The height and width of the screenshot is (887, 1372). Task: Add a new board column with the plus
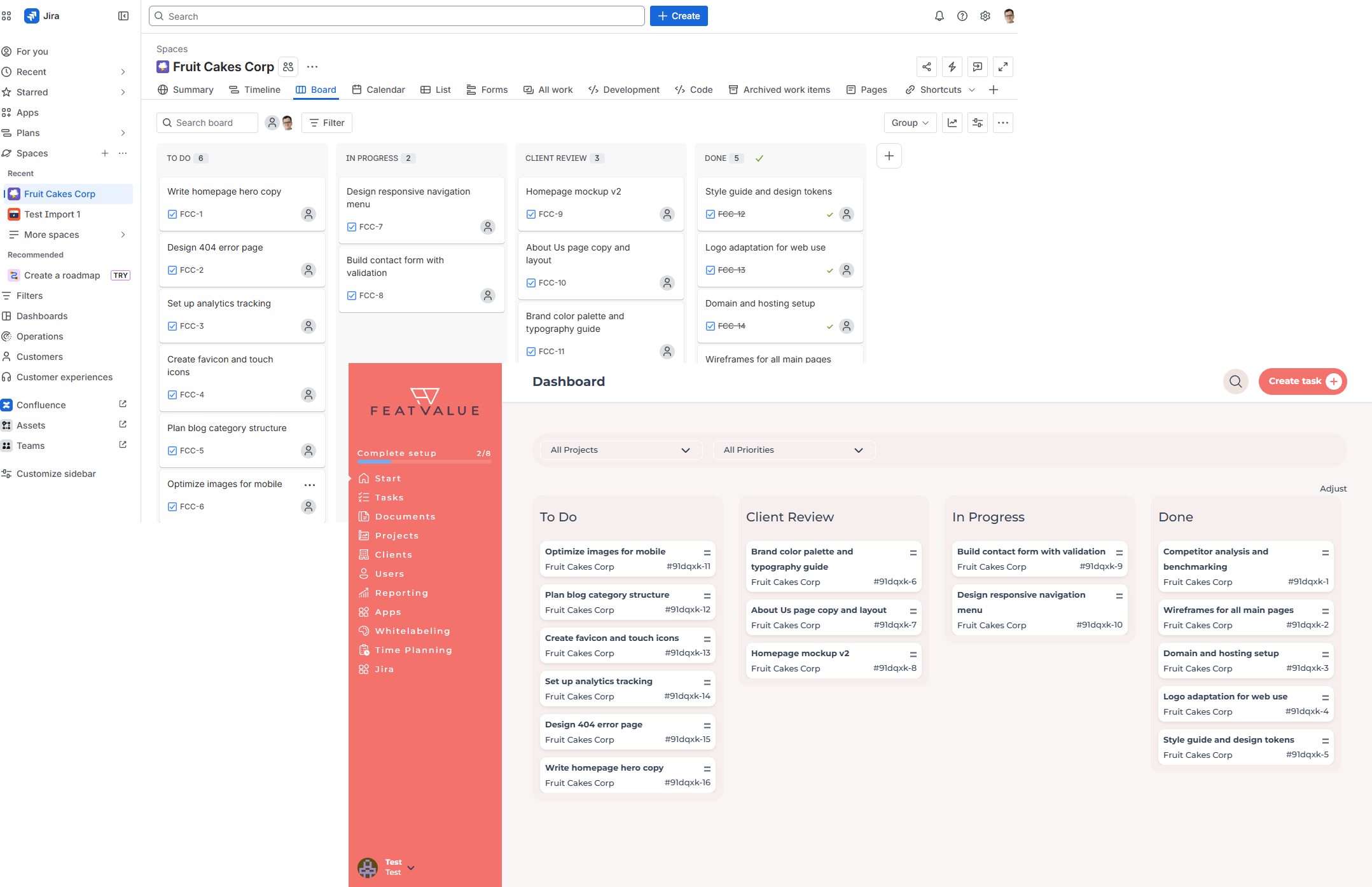pyautogui.click(x=889, y=156)
